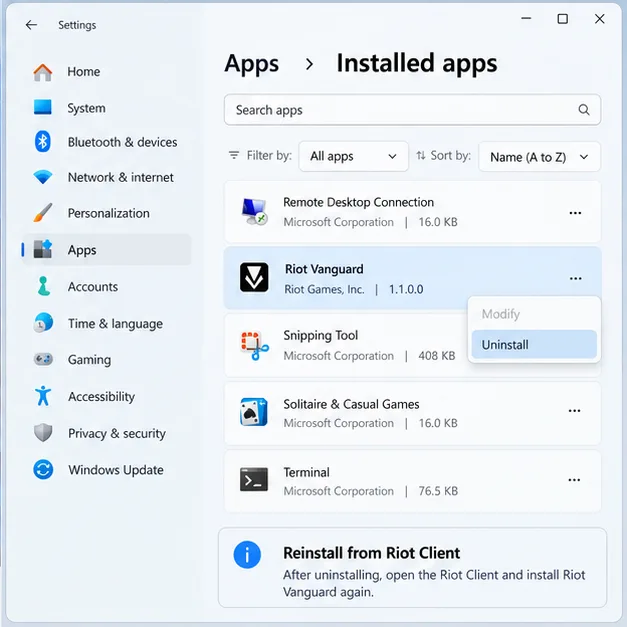
Task: Open more options for Remote Desktop Connection
Action: tap(575, 213)
